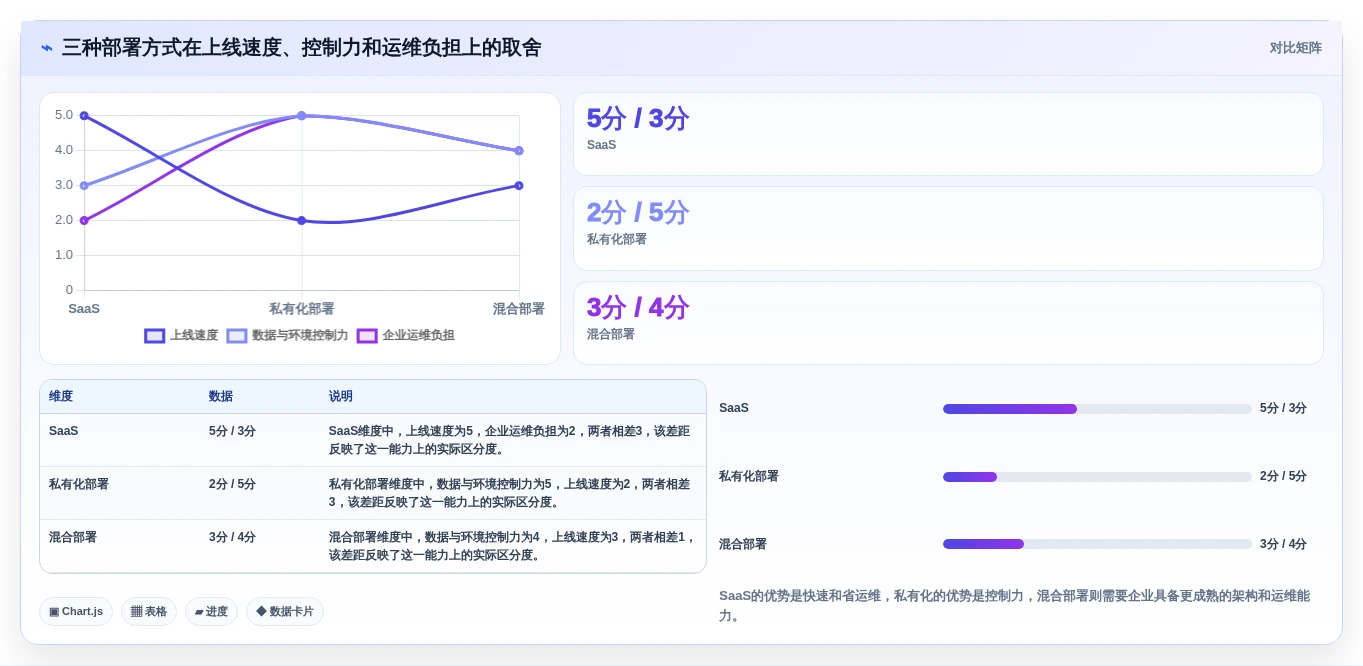
Task: Select the 私有化部署 table row label
Action: pyautogui.click(x=79, y=484)
